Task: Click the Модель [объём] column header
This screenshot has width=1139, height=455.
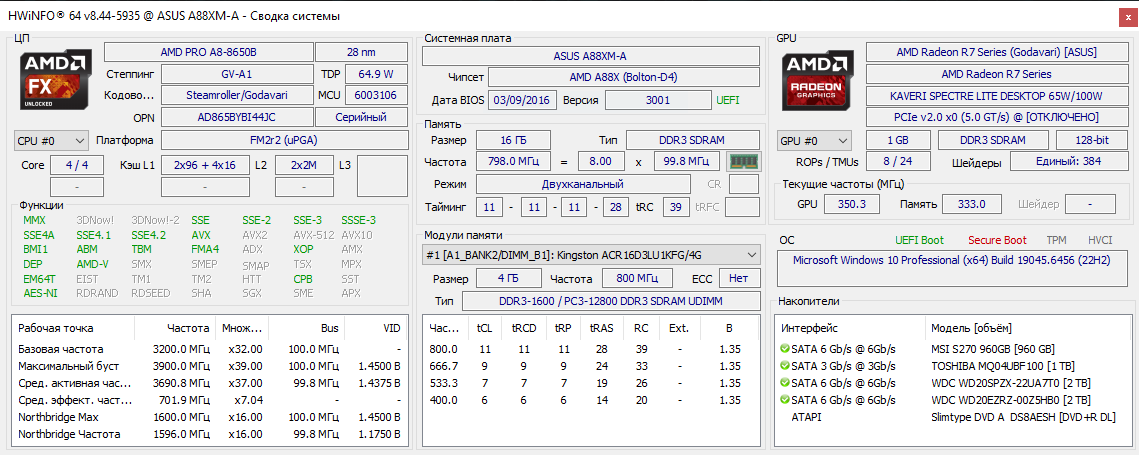Action: coord(1028,329)
